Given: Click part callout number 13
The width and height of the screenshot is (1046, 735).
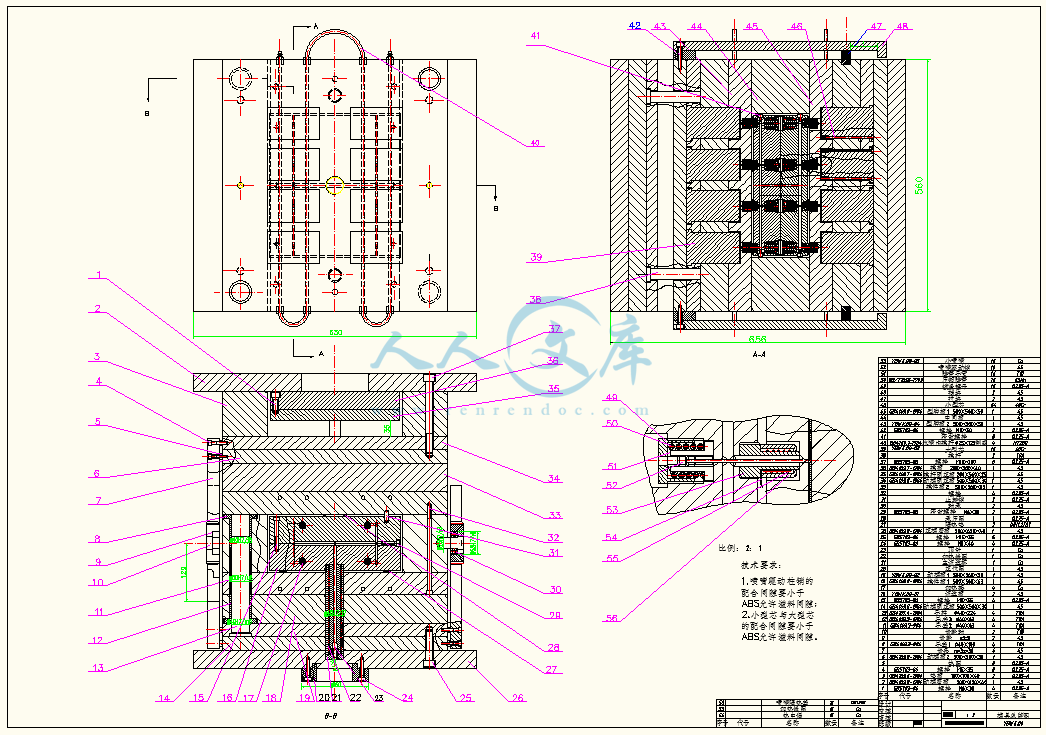Looking at the screenshot, I should click(98, 668).
